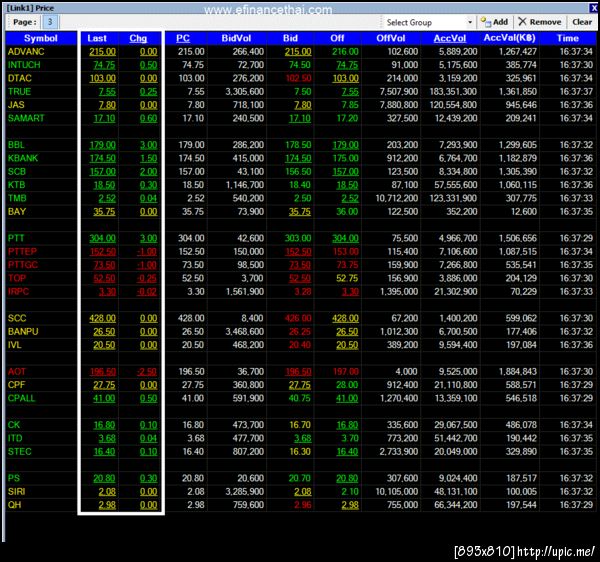
Task: Select the PTTEP symbol
Action: (x=22, y=252)
